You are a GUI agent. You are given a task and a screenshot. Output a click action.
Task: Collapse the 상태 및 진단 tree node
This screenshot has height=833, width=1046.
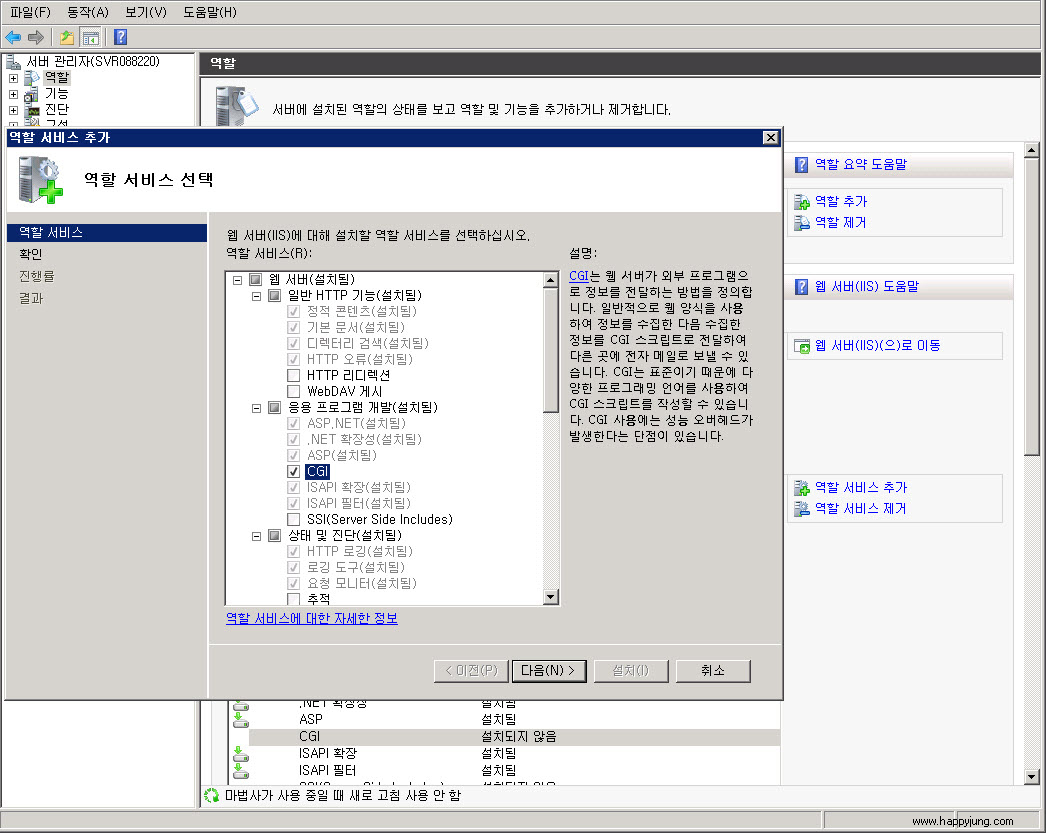[256, 536]
